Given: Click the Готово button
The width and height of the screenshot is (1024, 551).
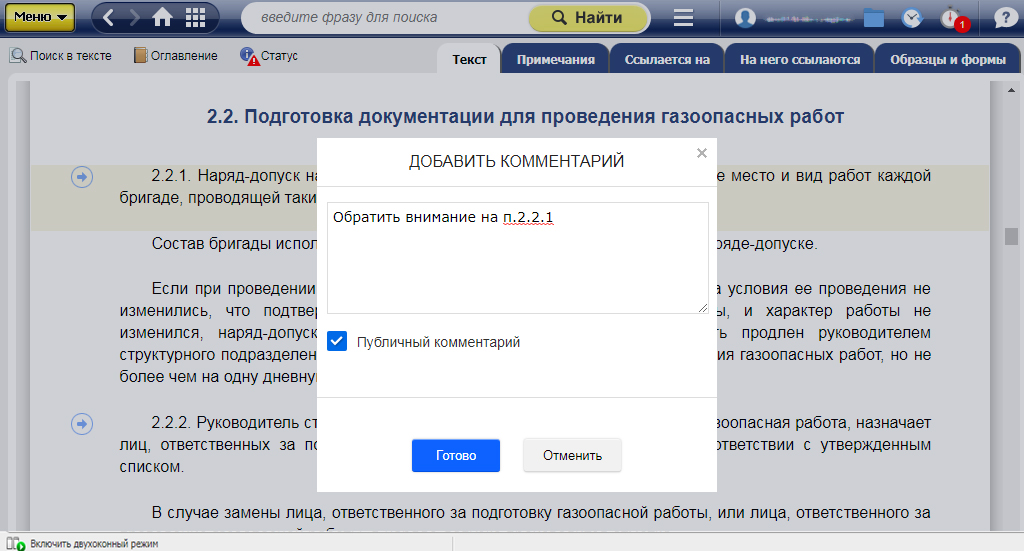Looking at the screenshot, I should click(x=455, y=455).
